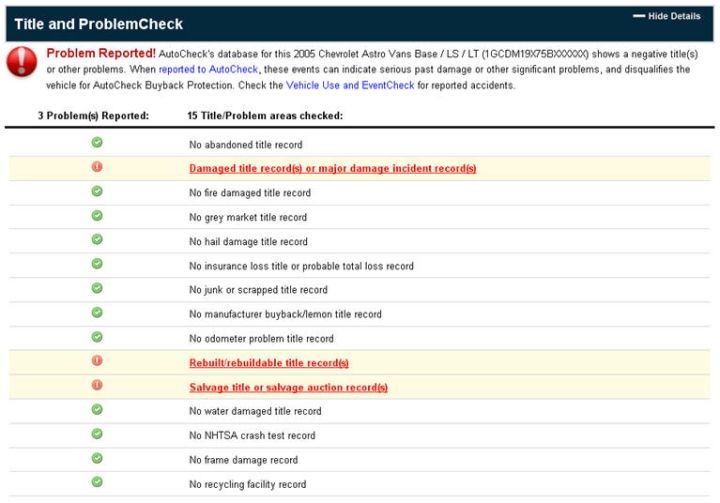Click '15 Title/Problem areas checked:' heading
The width and height of the screenshot is (720, 503).
(265, 116)
